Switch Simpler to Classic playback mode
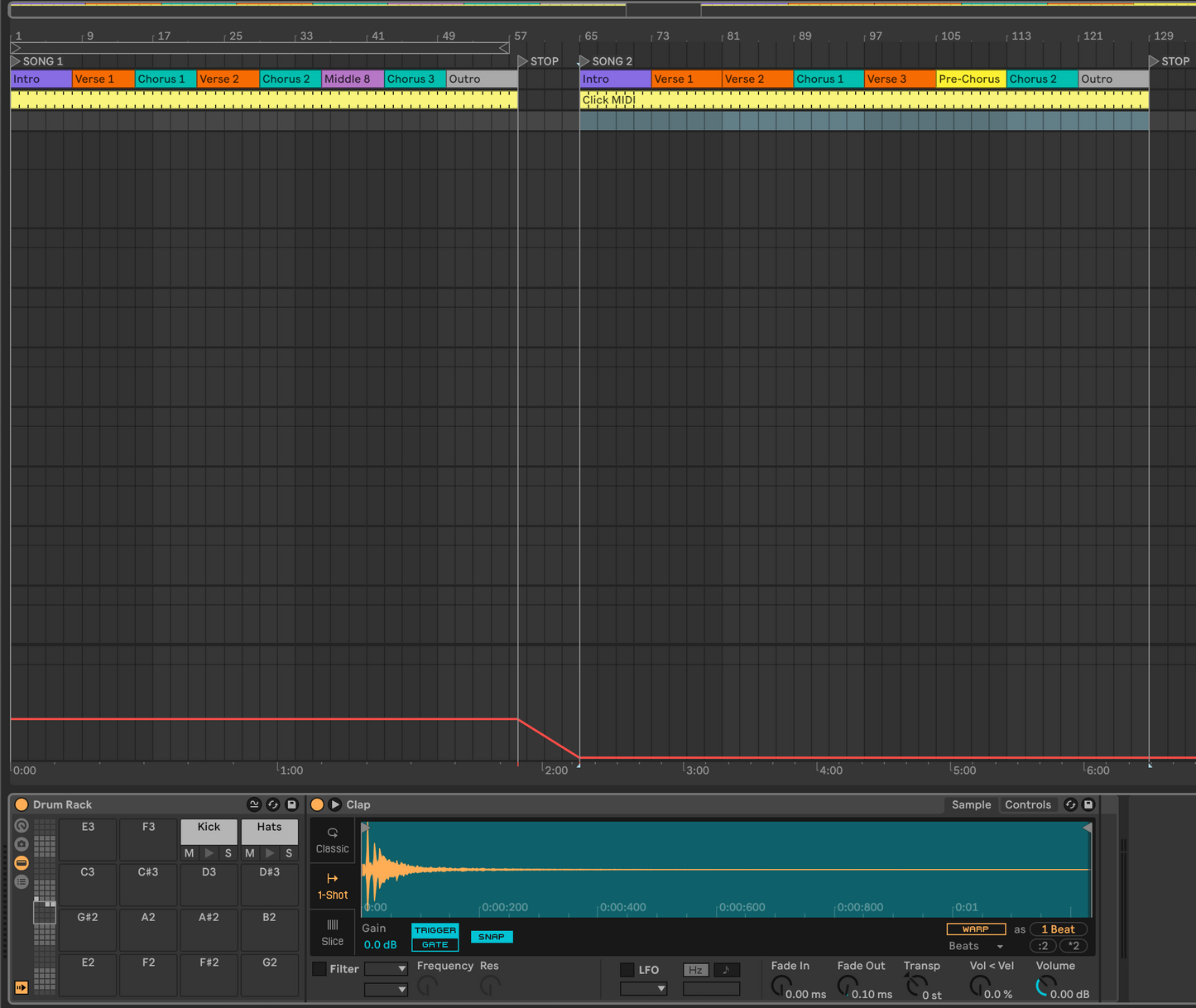 coord(332,840)
